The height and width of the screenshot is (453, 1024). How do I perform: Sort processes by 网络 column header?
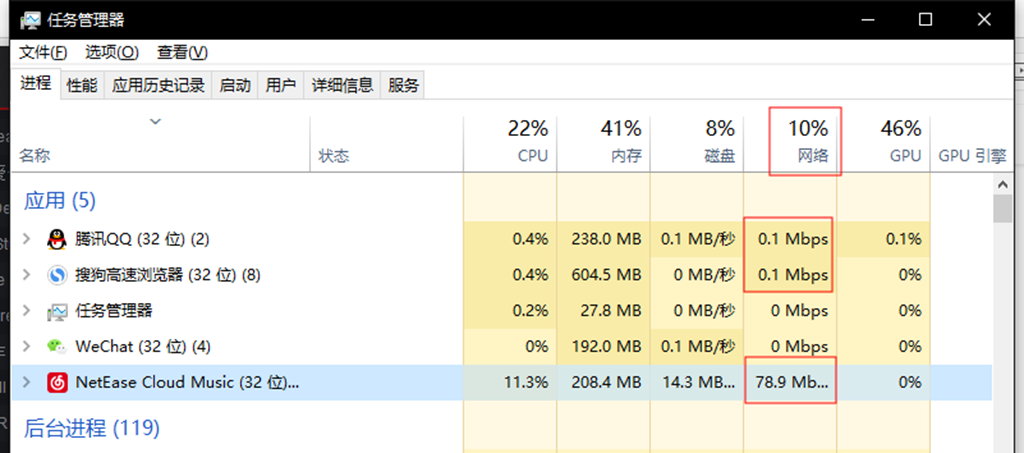805,142
